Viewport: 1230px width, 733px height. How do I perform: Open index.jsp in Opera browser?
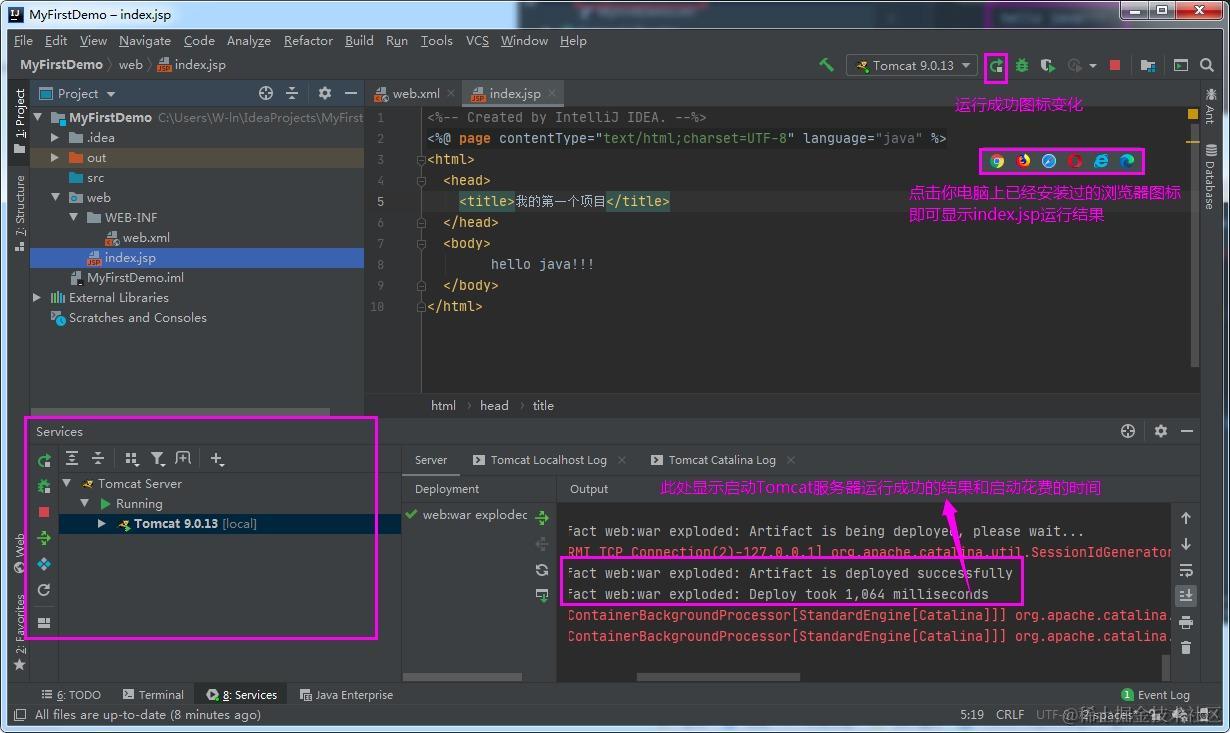1075,161
